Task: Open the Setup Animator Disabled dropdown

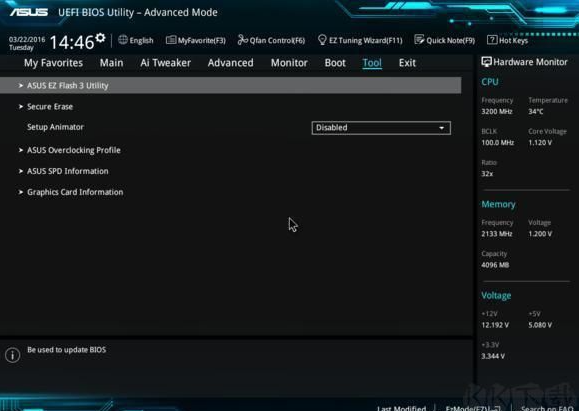Action: coord(381,128)
